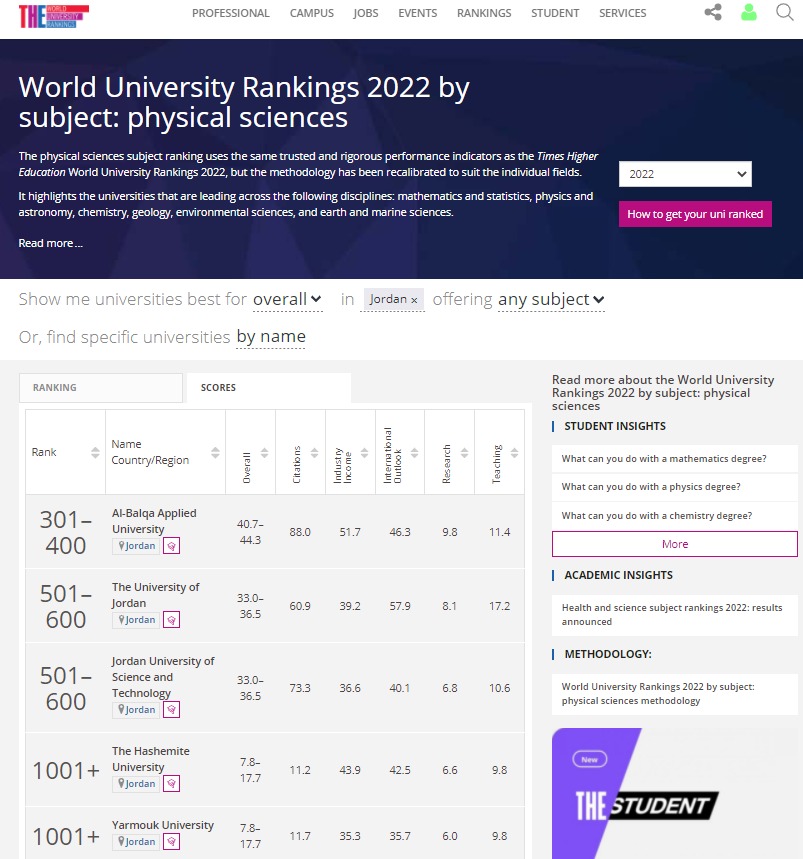The height and width of the screenshot is (859, 803).
Task: Open the 2022 year dropdown
Action: click(x=685, y=174)
